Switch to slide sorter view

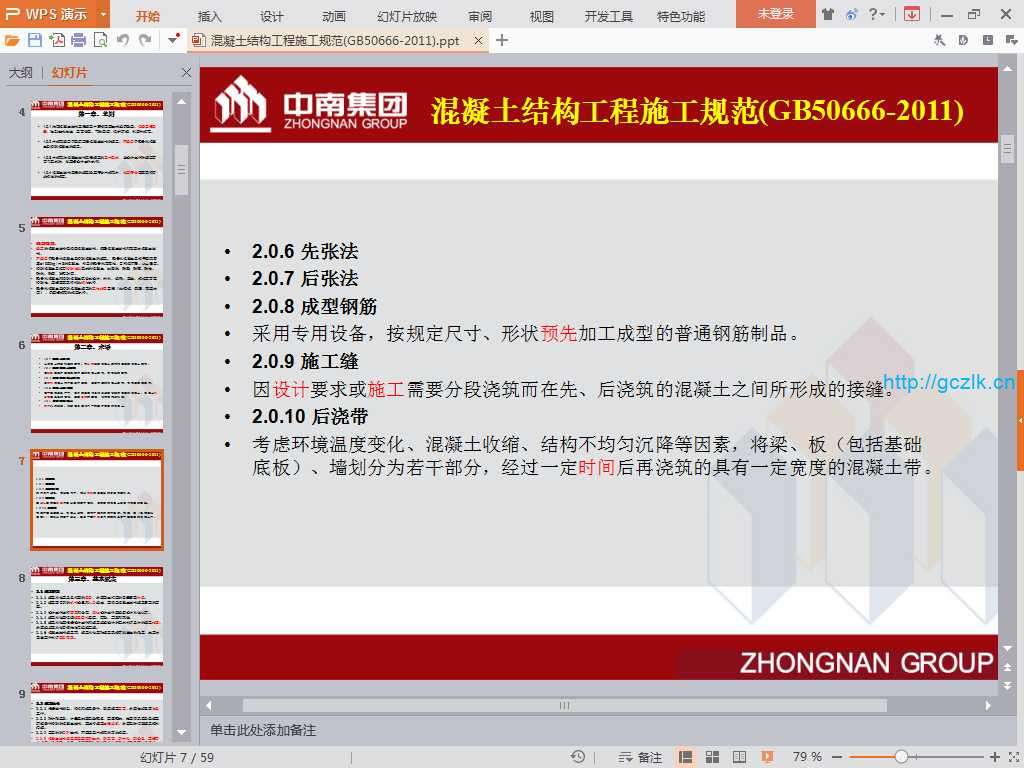coord(713,757)
